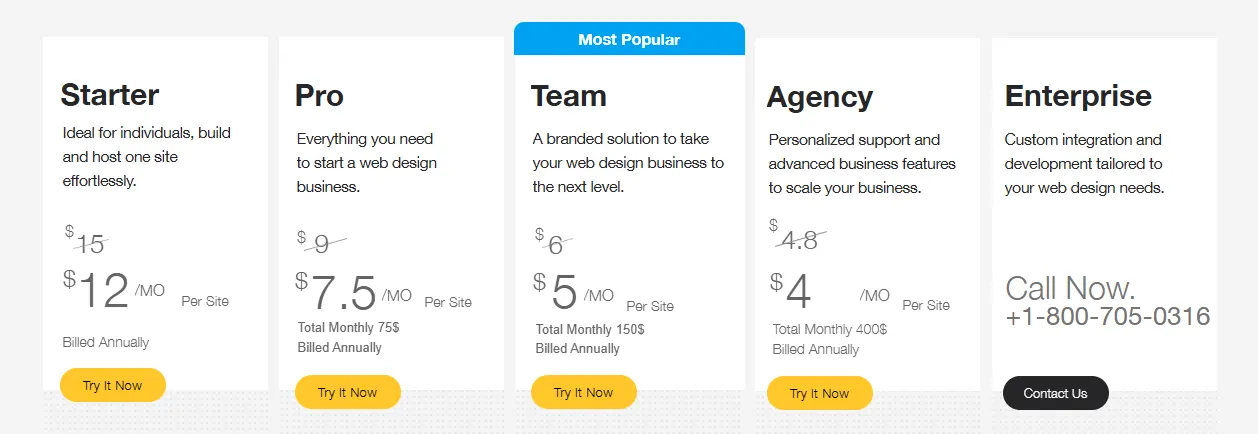Click Try It Now under Pro plan
1258x434 pixels.
tap(348, 392)
